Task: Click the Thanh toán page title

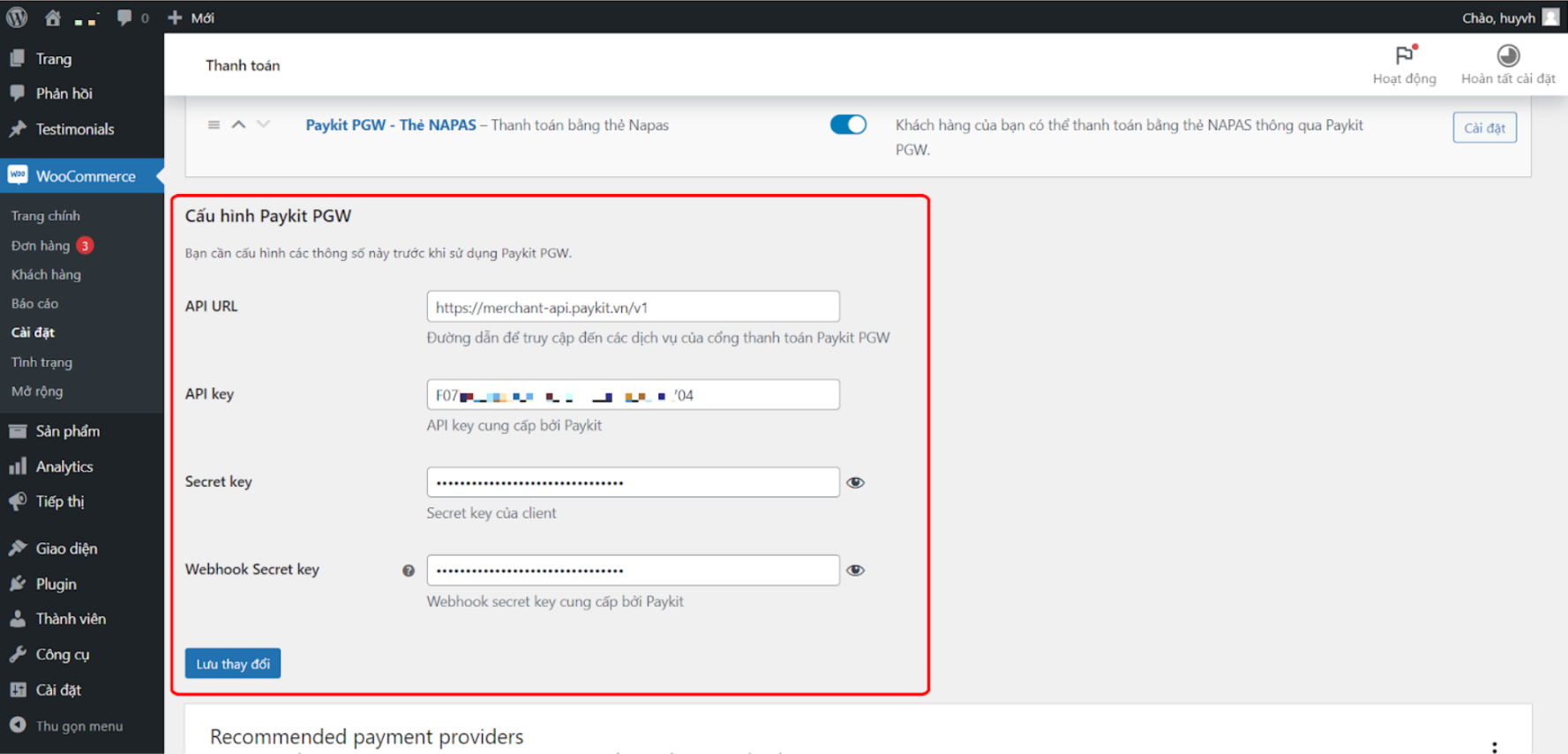Action: (x=243, y=65)
